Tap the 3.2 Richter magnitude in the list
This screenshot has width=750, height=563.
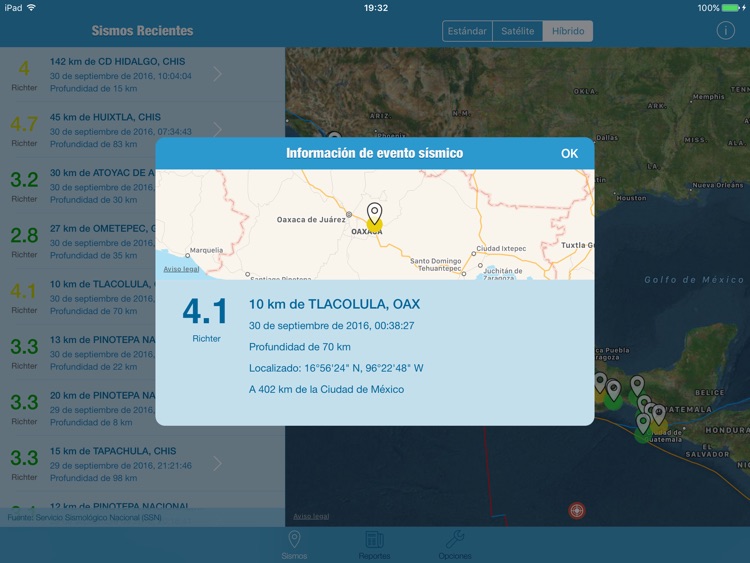pyautogui.click(x=24, y=180)
